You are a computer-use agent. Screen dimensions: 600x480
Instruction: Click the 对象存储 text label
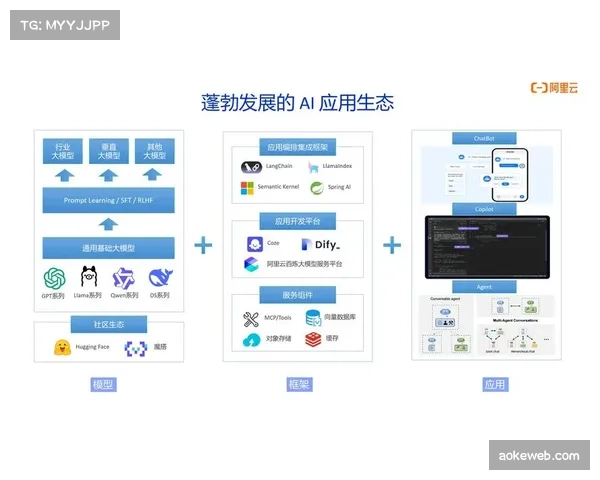[x=279, y=338]
